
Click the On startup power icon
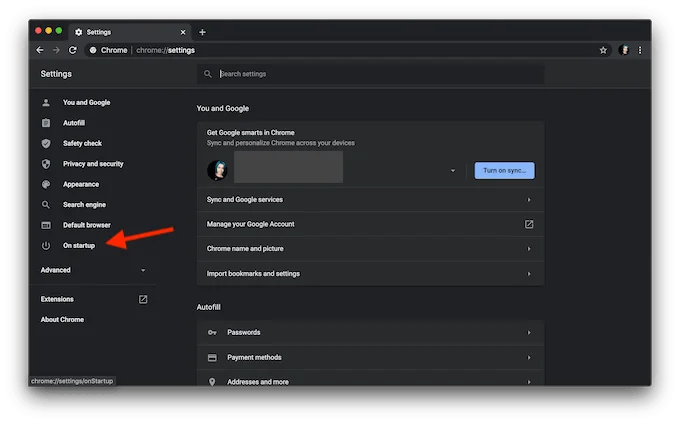pyautogui.click(x=46, y=246)
